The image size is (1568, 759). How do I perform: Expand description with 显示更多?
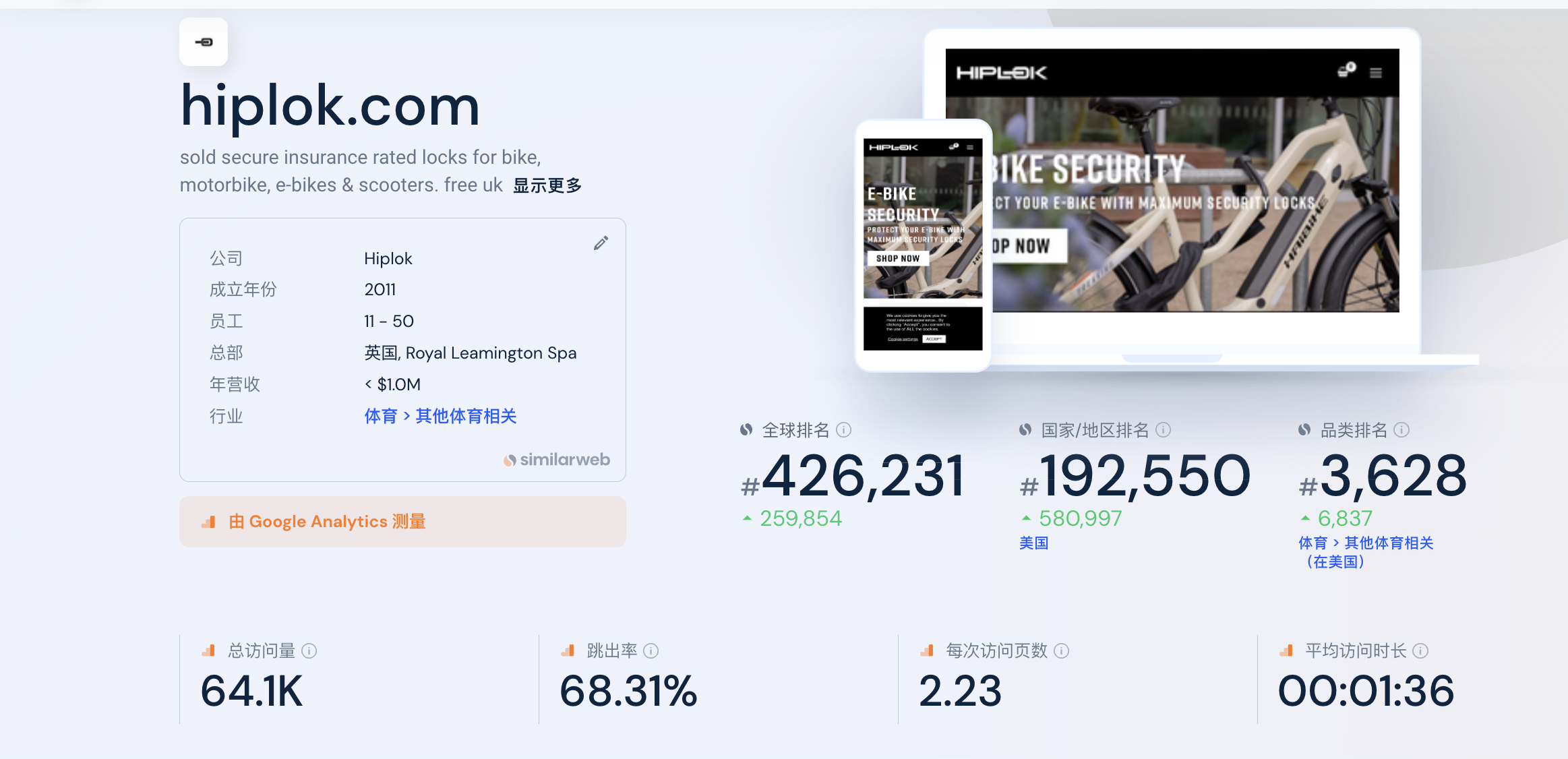[x=547, y=185]
